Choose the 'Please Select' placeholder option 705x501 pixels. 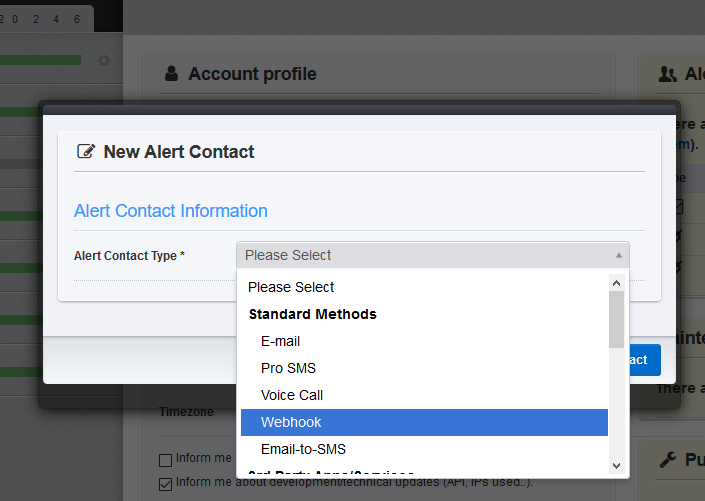(291, 287)
